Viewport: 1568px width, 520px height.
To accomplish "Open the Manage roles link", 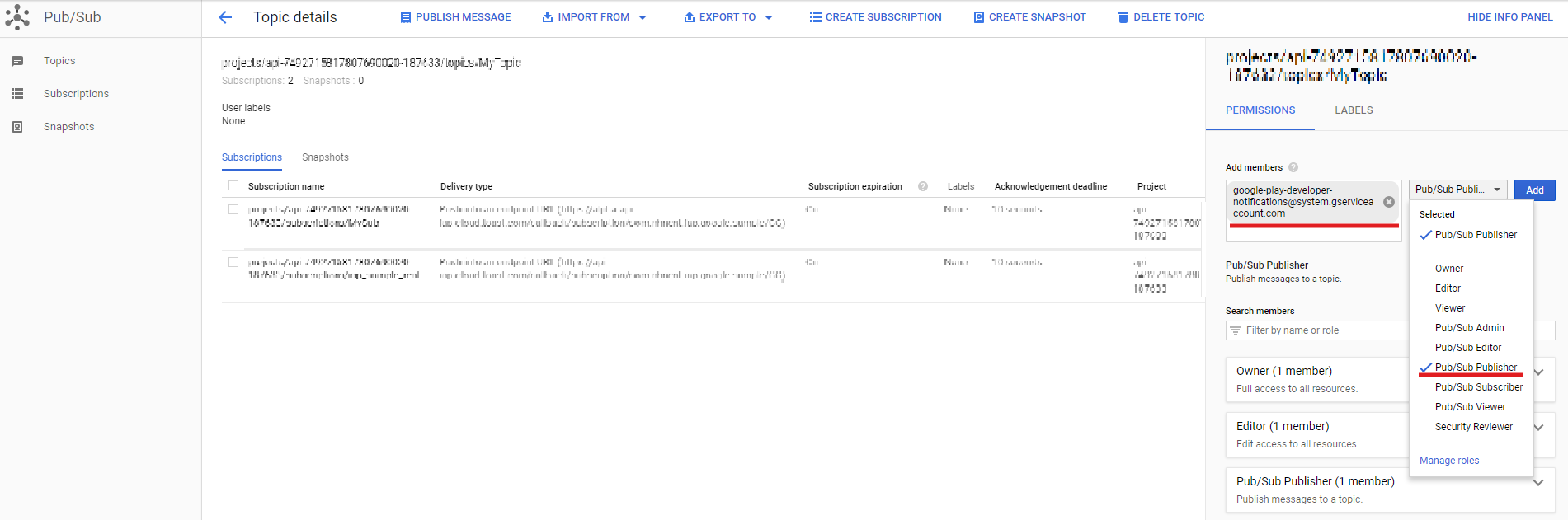I will click(1449, 461).
